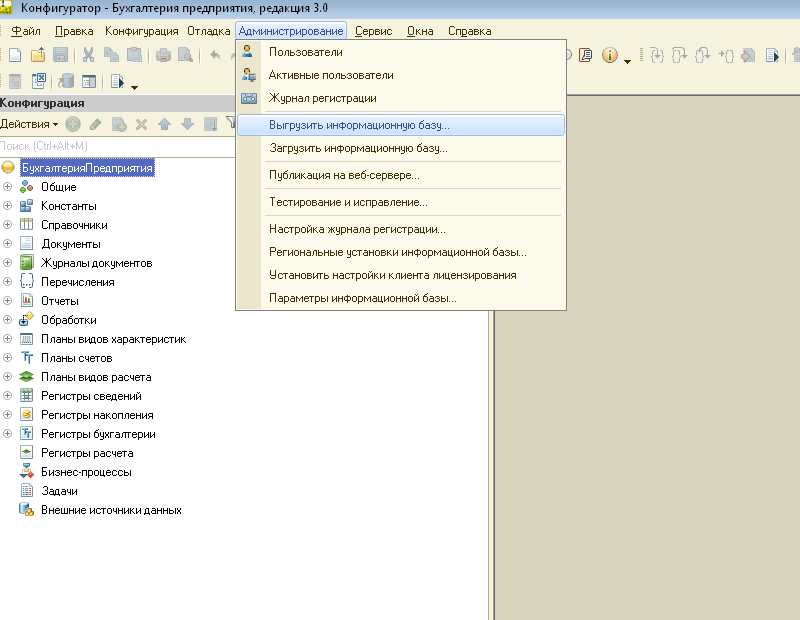
Task: Click the New document toolbar icon
Action: click(x=15, y=56)
